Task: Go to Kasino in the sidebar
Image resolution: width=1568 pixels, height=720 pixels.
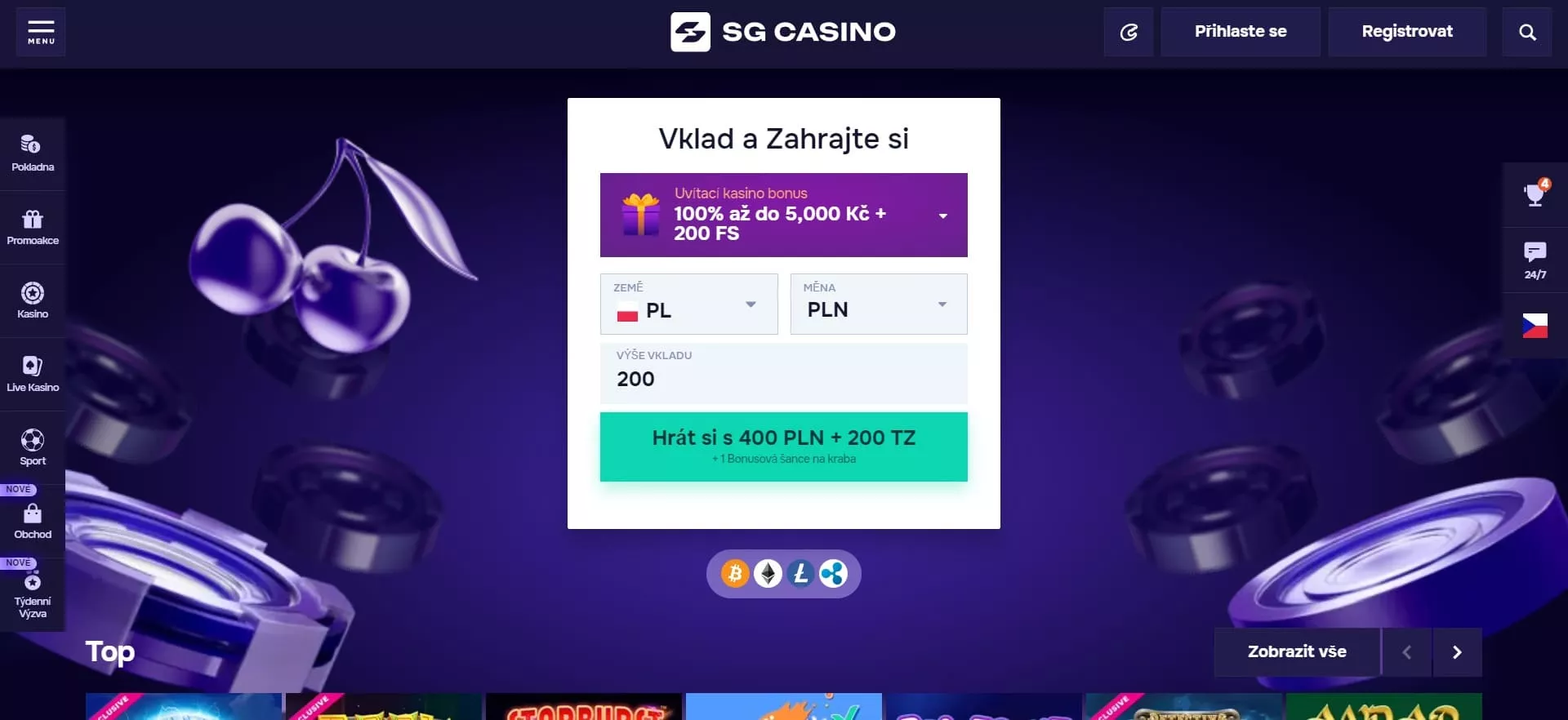Action: pos(33,300)
